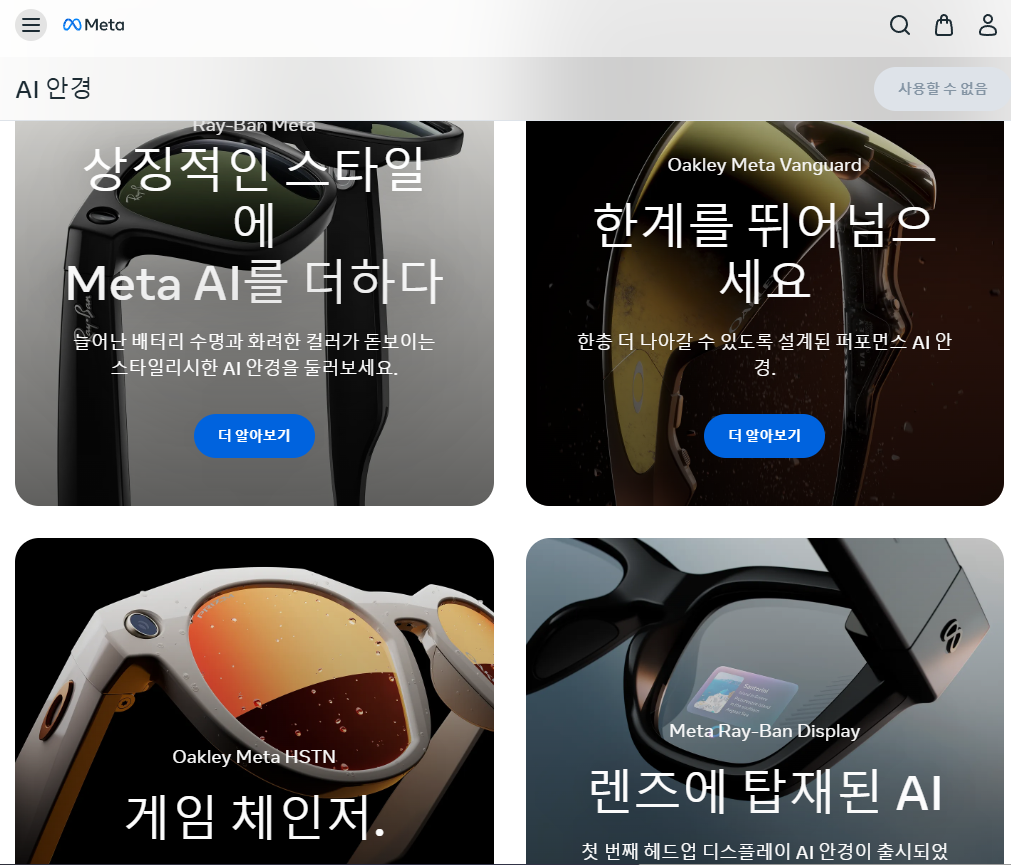Click 더 알아보기 on Ray-Ban Meta card
Viewport: 1011px width, 865px height.
254,436
